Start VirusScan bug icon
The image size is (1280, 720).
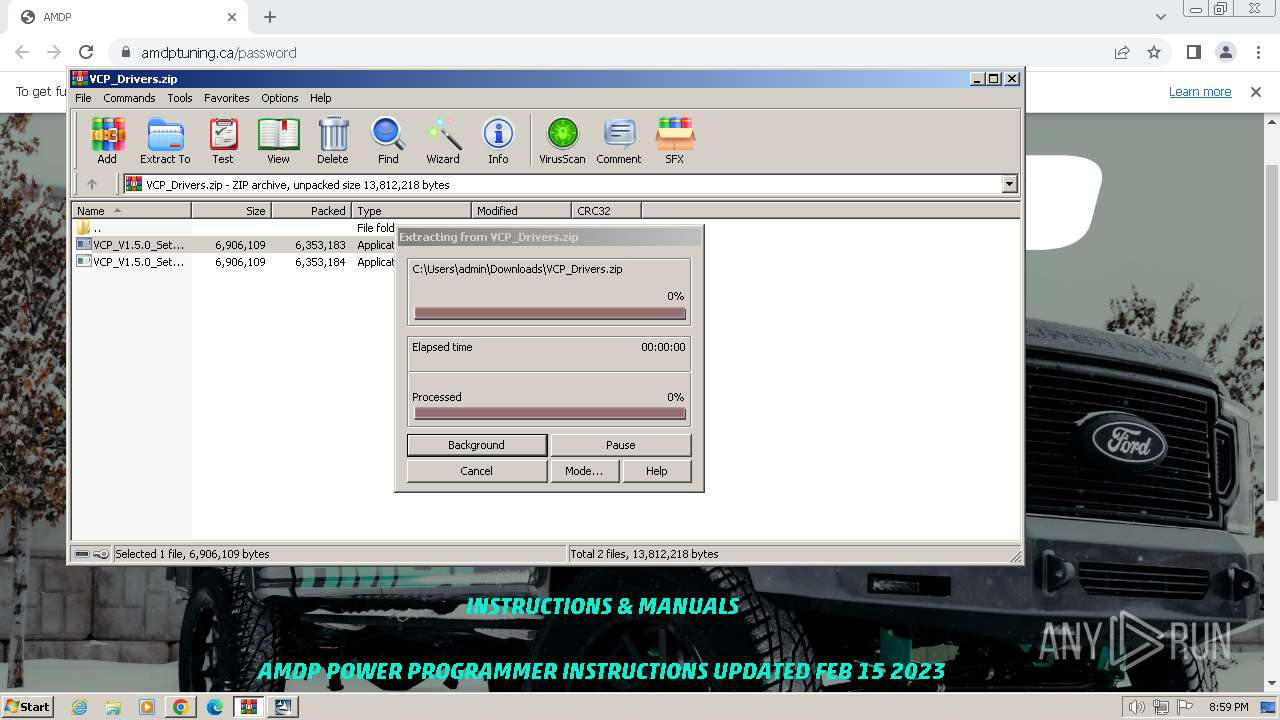click(x=562, y=141)
